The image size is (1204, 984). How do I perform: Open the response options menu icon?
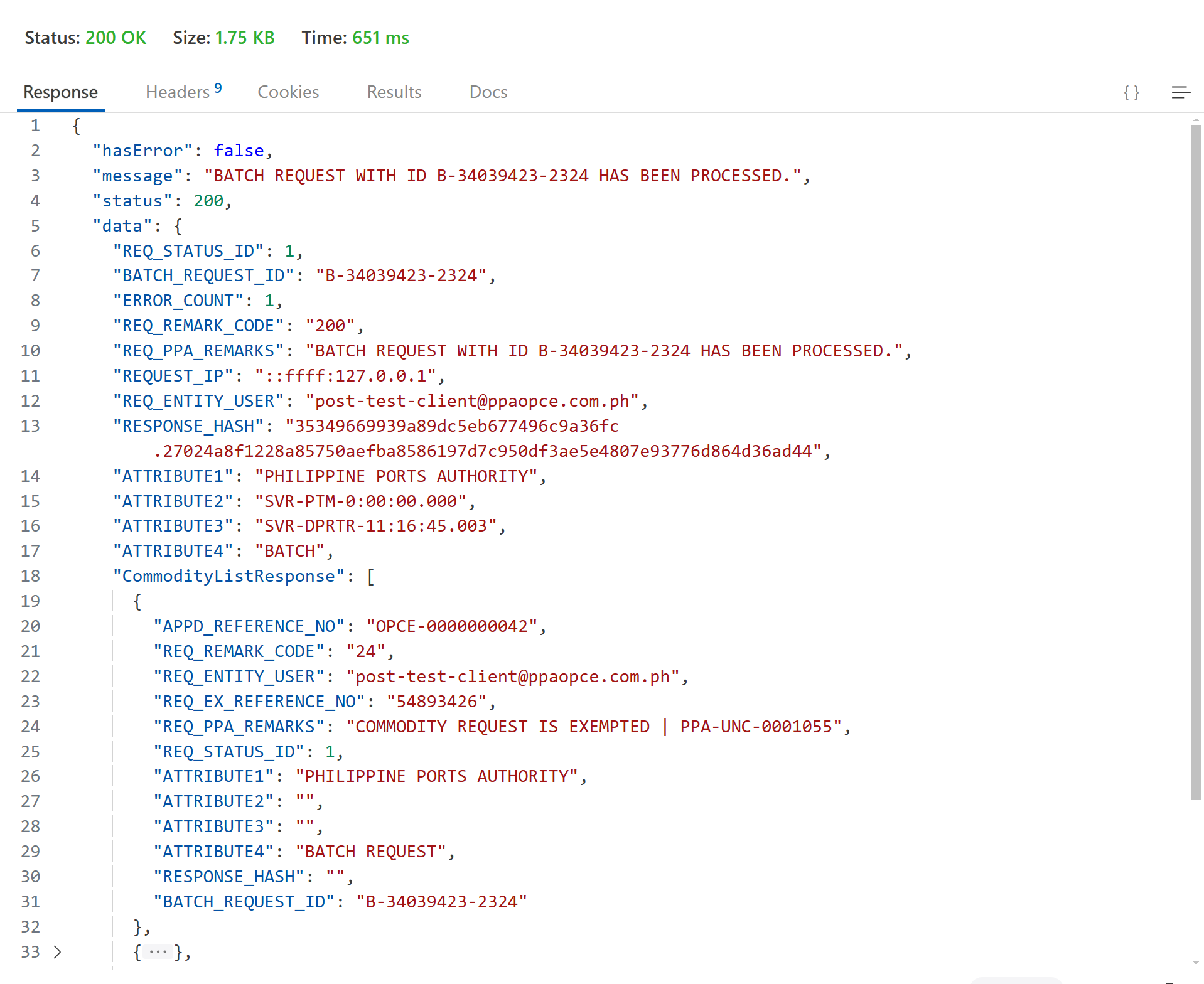pos(1180,92)
